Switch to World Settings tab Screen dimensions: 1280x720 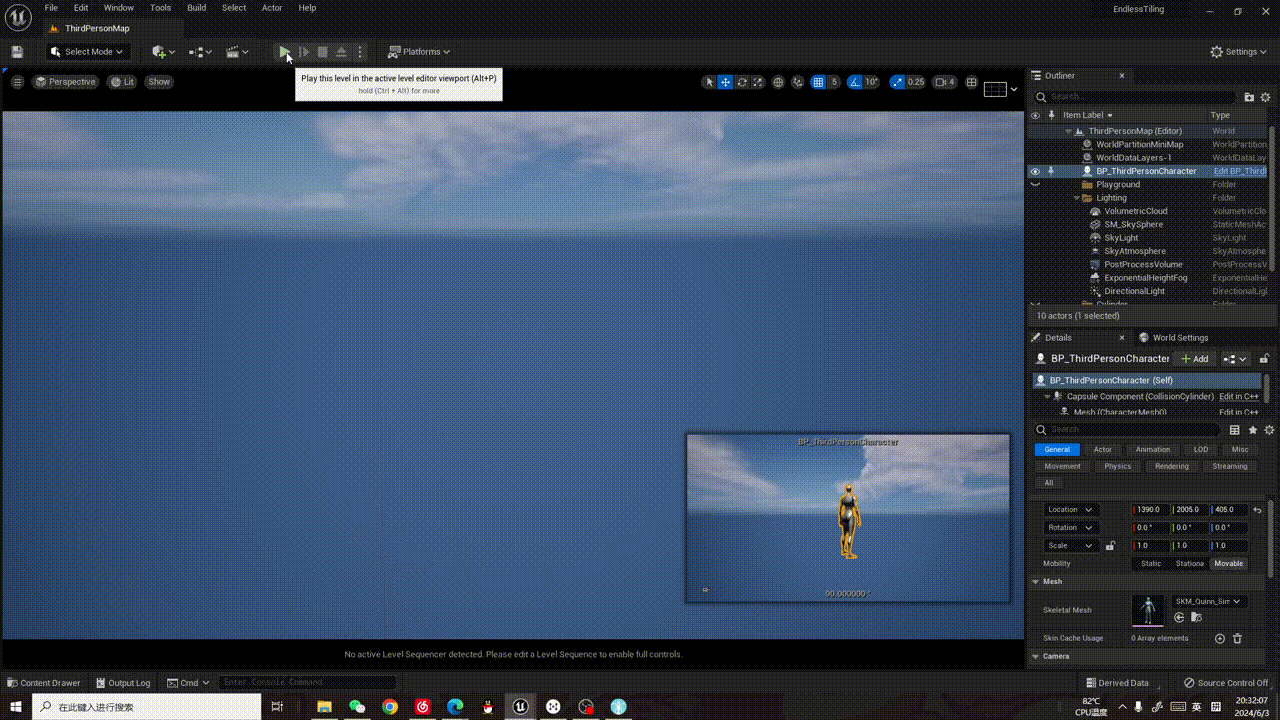pos(1173,338)
